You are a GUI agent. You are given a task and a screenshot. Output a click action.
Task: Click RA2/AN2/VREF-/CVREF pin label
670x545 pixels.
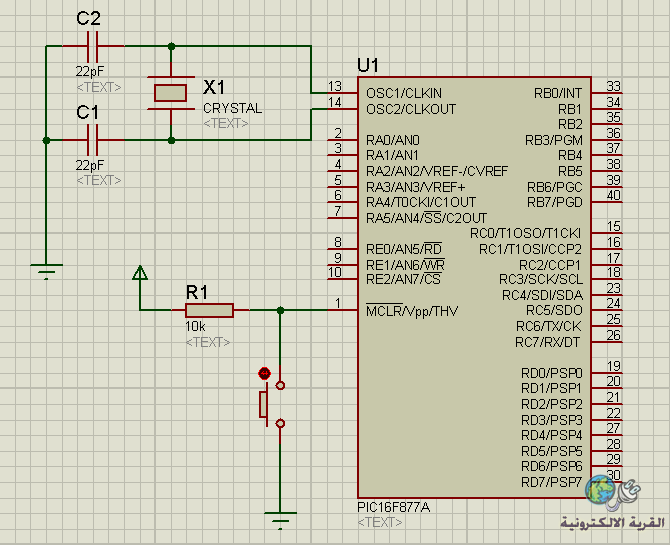tap(437, 171)
